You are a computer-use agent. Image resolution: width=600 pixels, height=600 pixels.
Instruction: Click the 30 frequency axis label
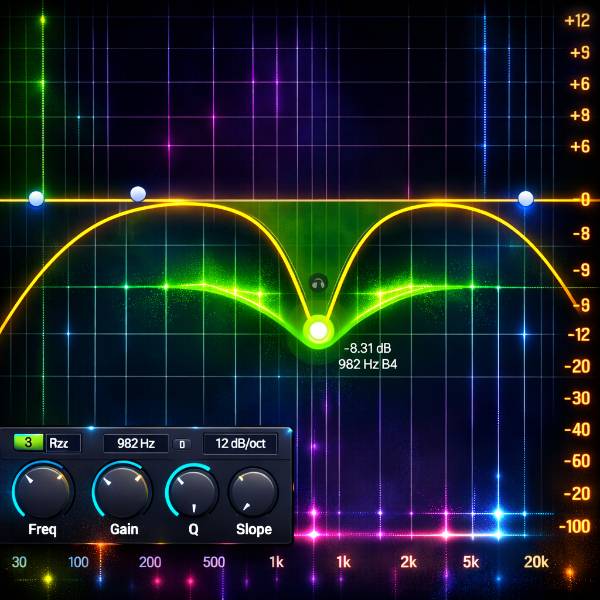[x=19, y=562]
